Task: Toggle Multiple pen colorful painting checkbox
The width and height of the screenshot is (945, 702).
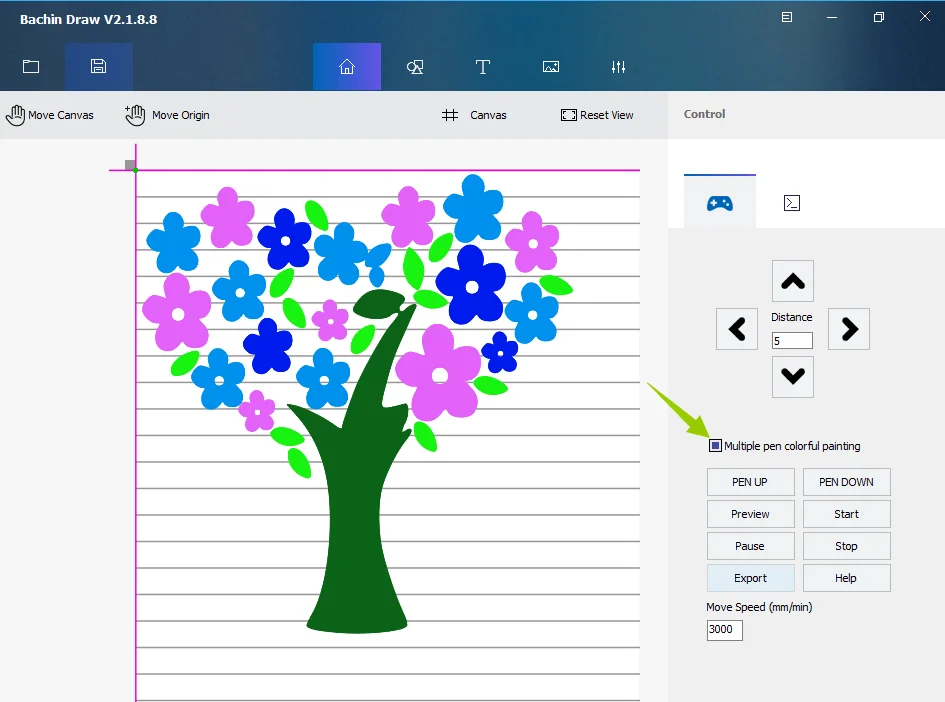Action: click(x=716, y=446)
